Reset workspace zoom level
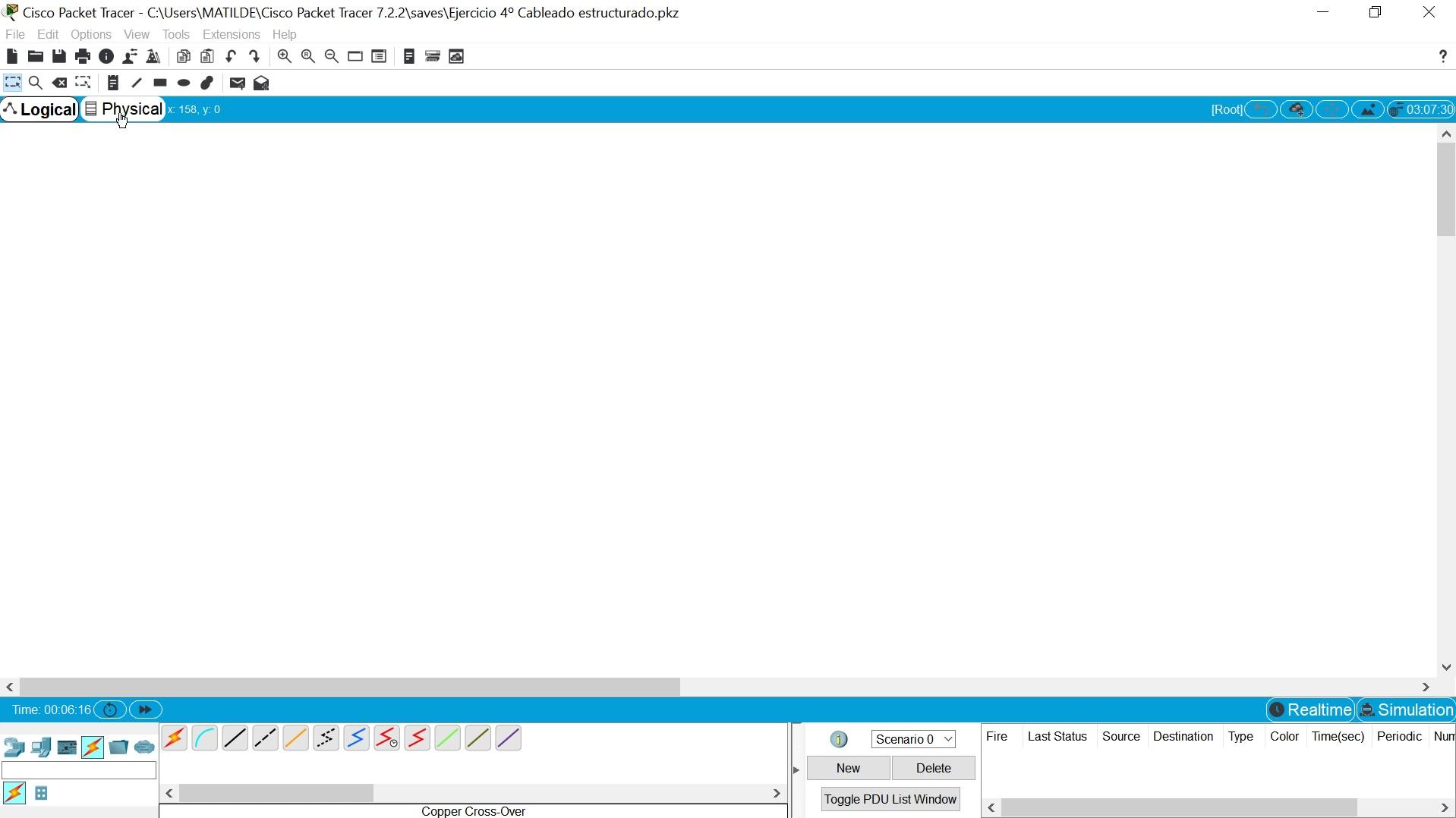The image size is (1456, 818). (x=308, y=57)
